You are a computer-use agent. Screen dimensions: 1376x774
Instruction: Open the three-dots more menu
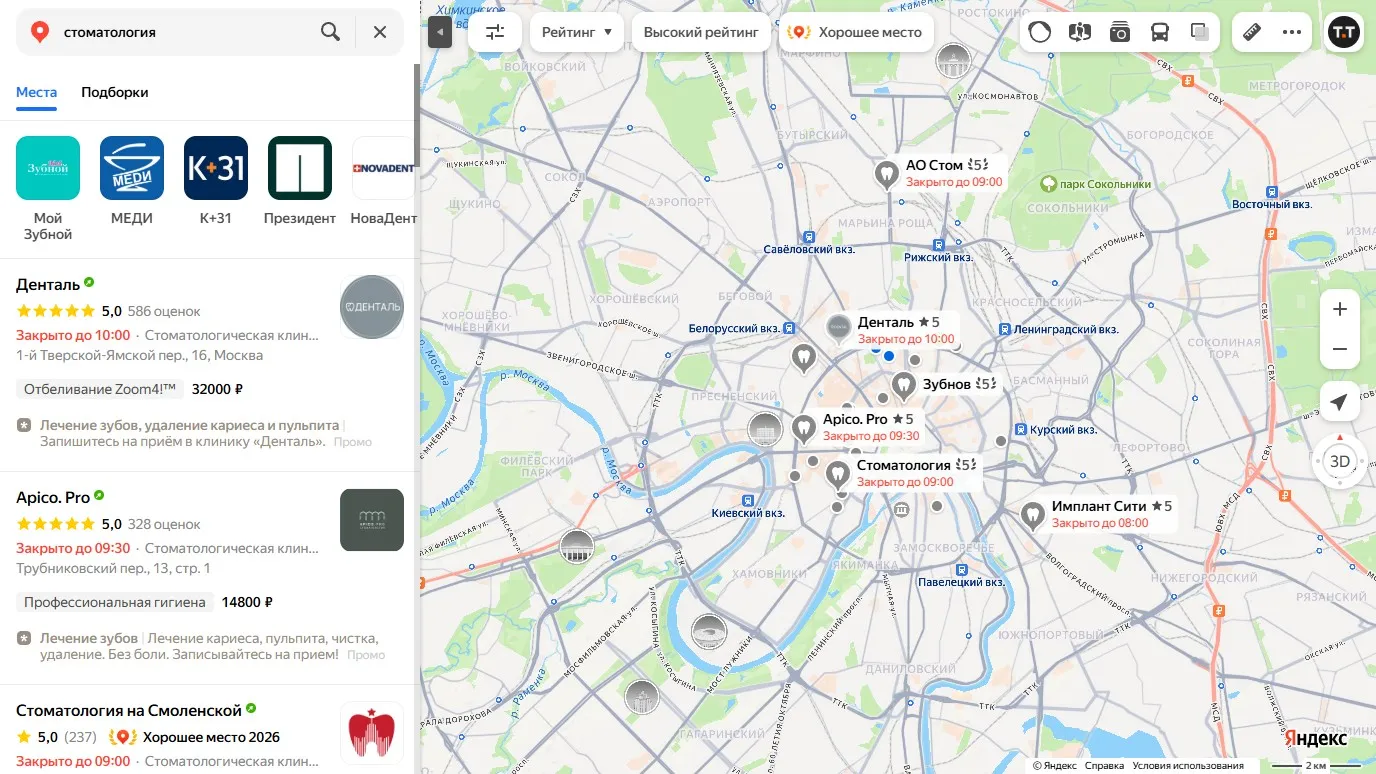pyautogui.click(x=1292, y=32)
